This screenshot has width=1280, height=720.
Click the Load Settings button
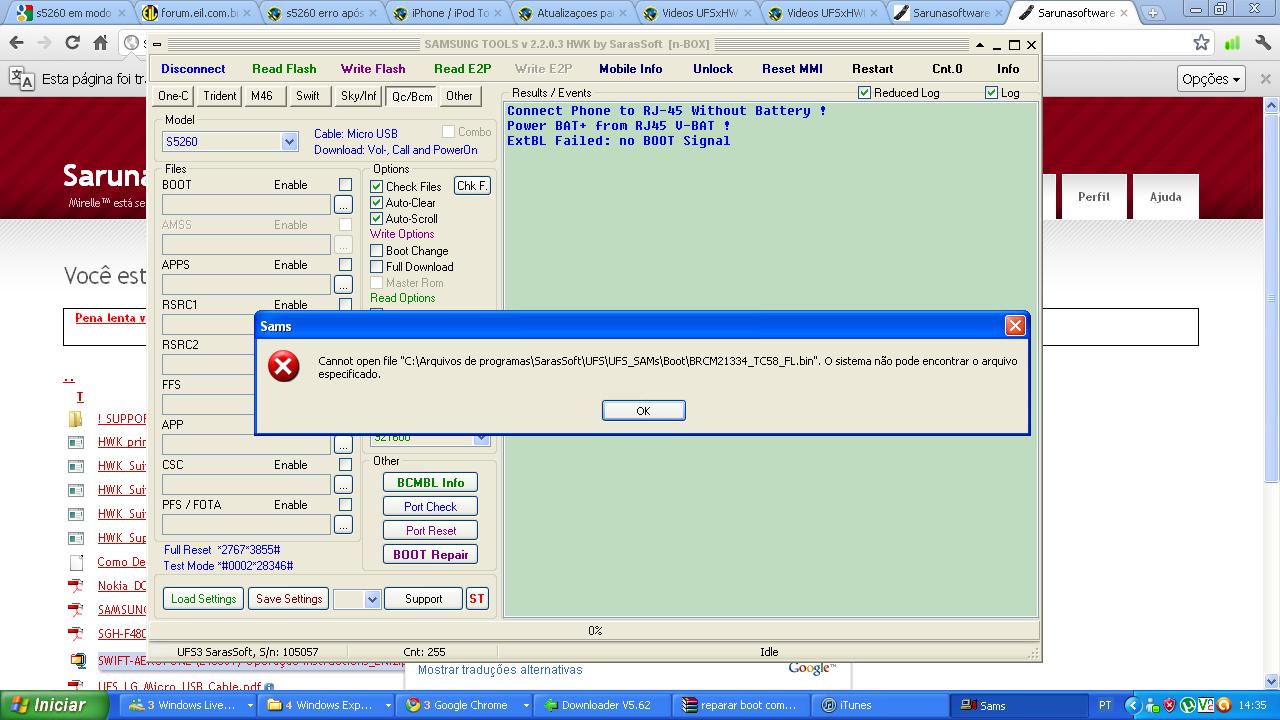(204, 599)
